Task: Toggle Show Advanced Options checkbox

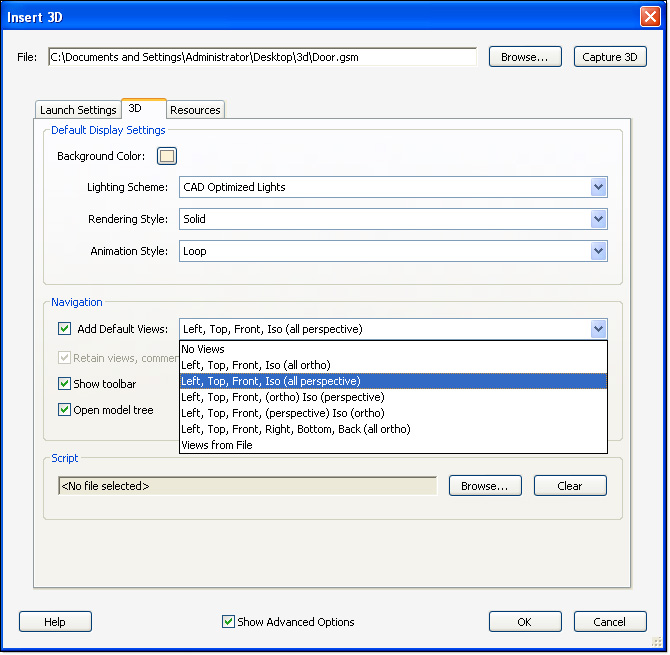Action: [229, 622]
